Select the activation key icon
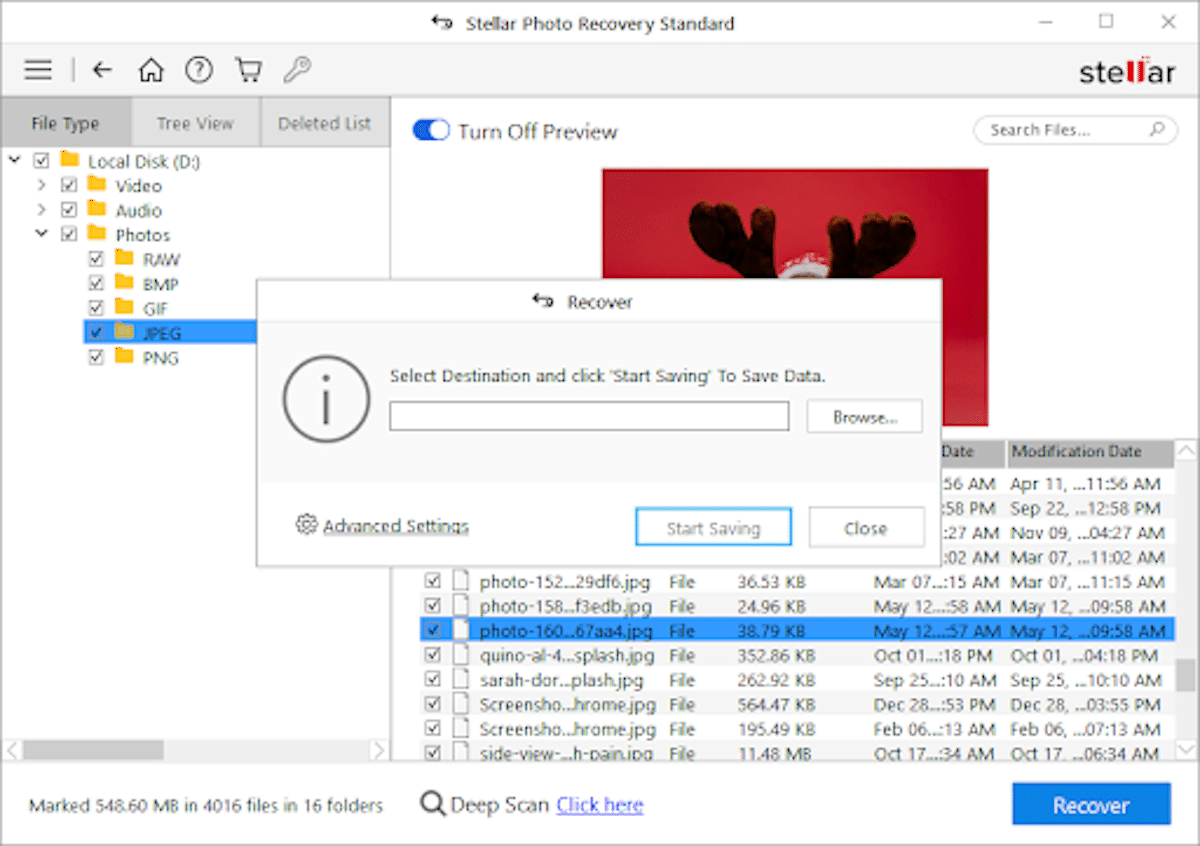This screenshot has width=1200, height=846. pos(295,70)
